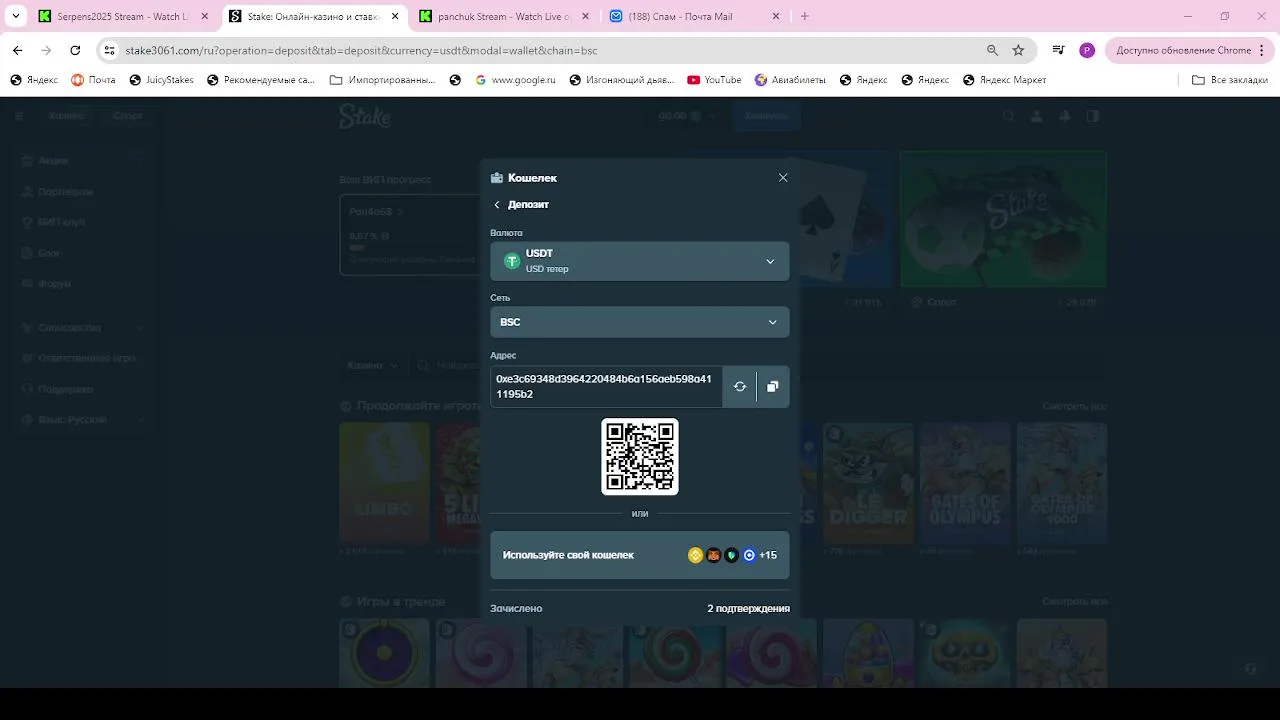This screenshot has height=720, width=1280.
Task: Open the Все закладки folder
Action: [x=1230, y=80]
